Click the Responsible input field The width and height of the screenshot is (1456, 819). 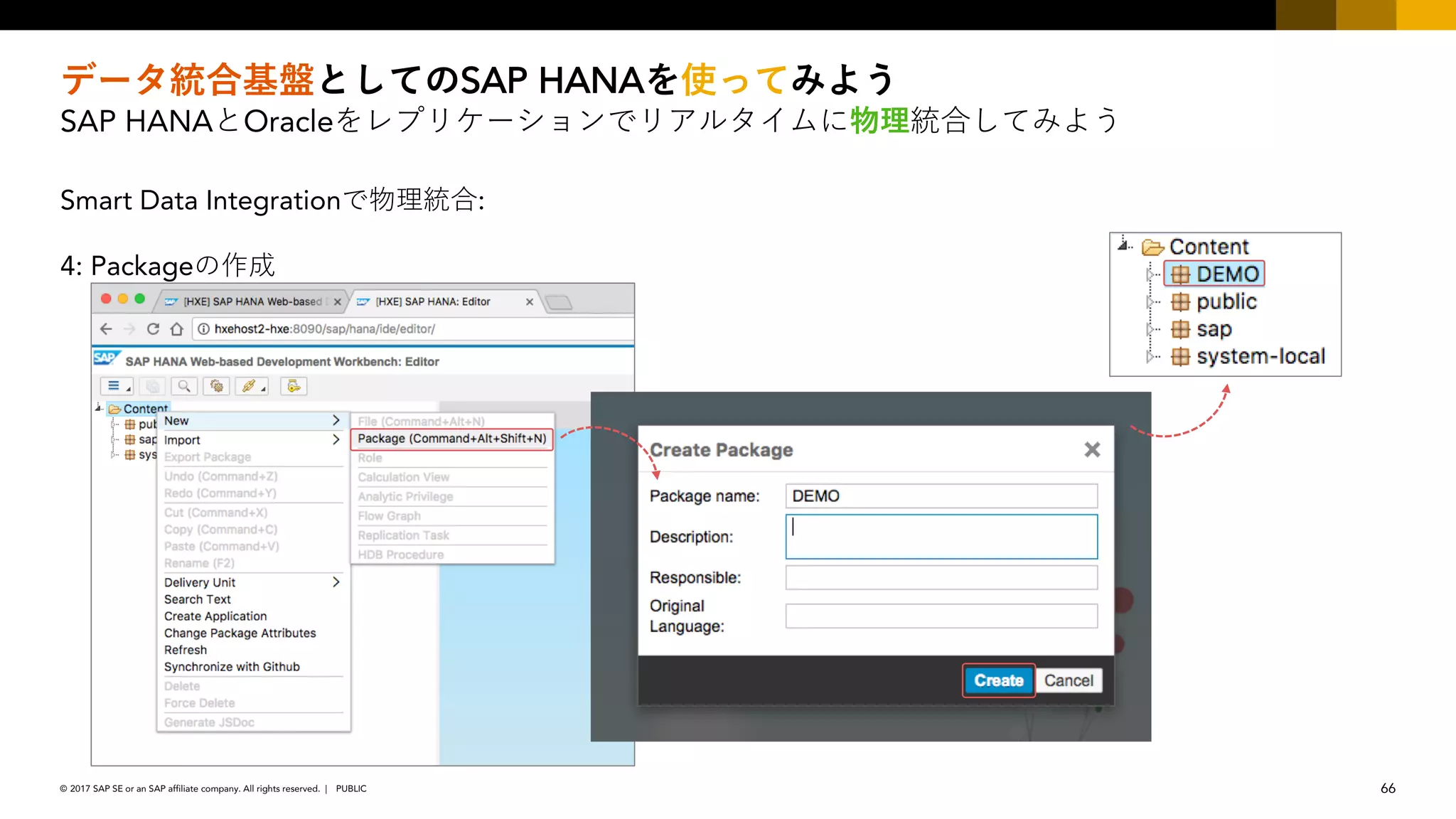(941, 577)
